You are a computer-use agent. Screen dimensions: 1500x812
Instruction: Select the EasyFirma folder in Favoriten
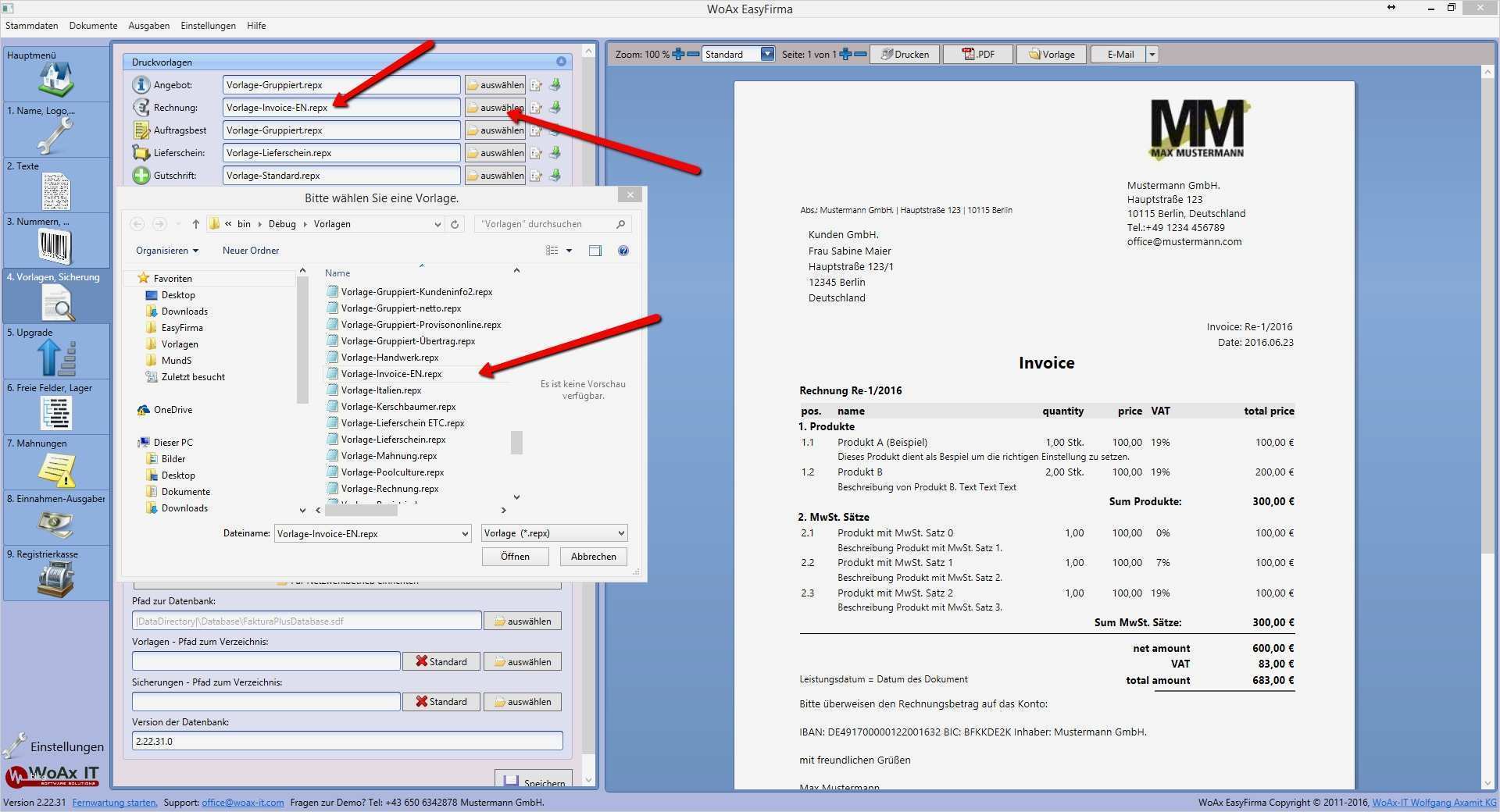(x=182, y=328)
